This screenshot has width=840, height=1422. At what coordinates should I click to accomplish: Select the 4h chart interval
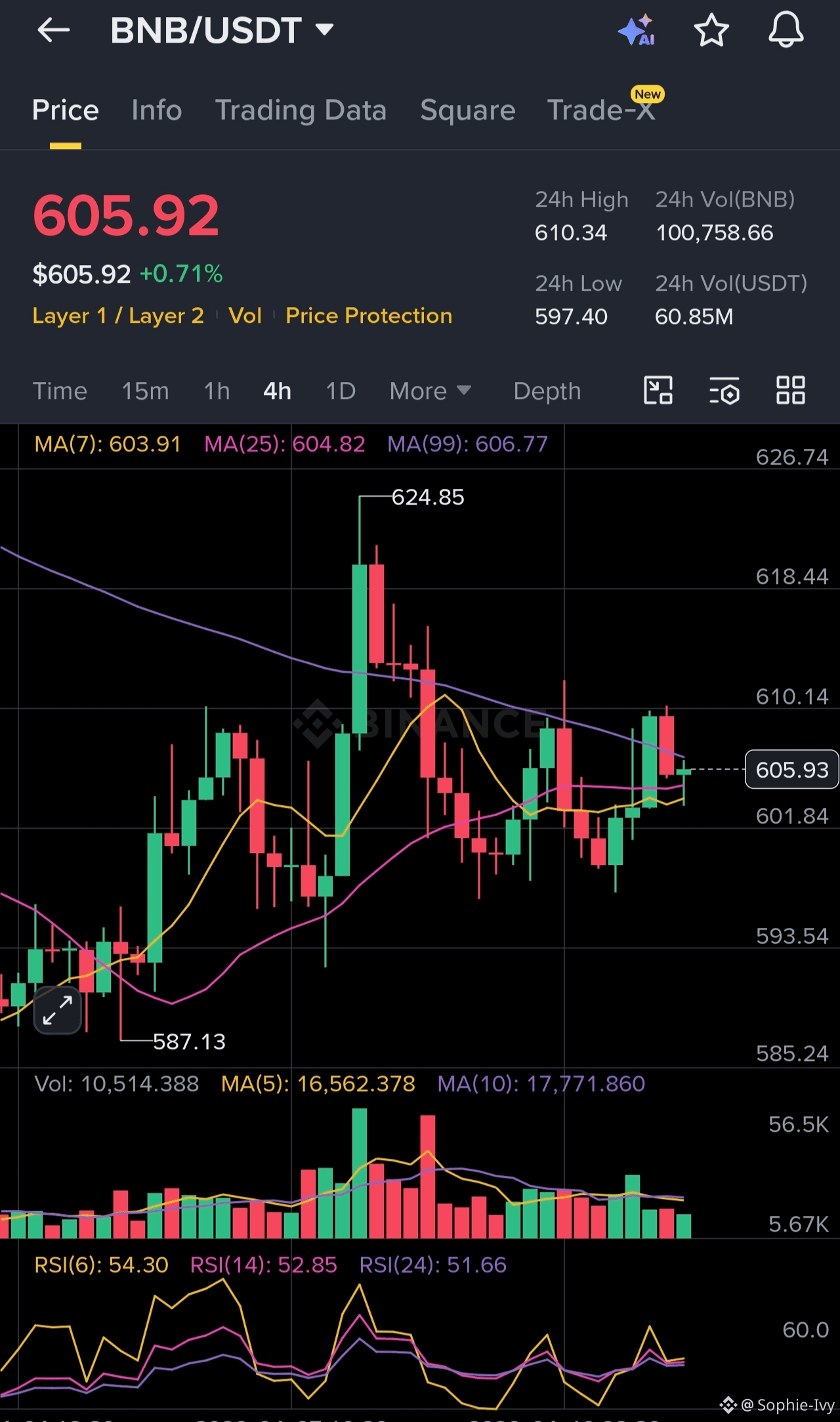[x=278, y=391]
